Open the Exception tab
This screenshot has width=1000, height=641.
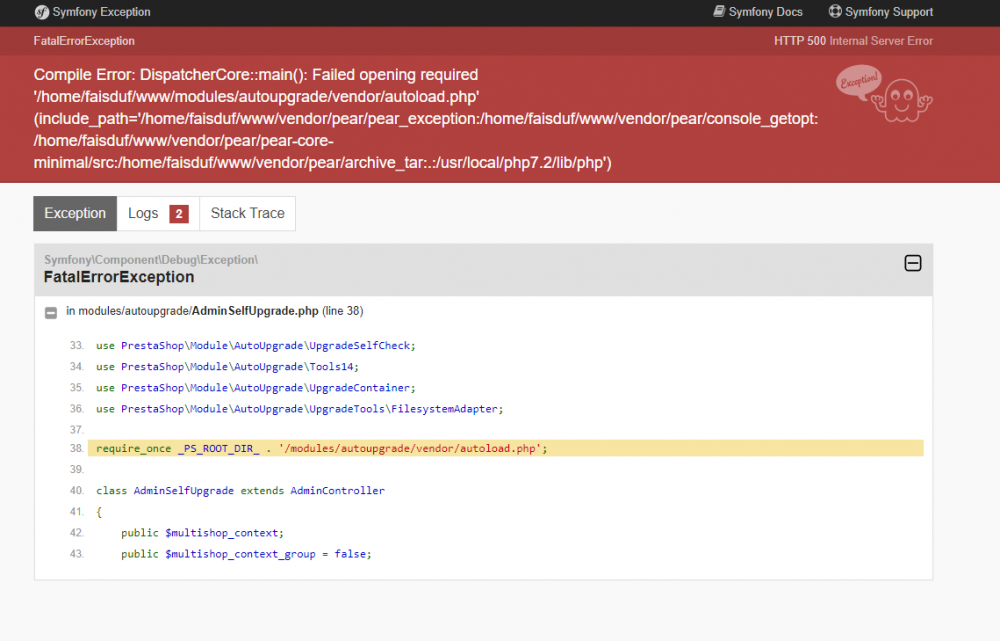75,213
